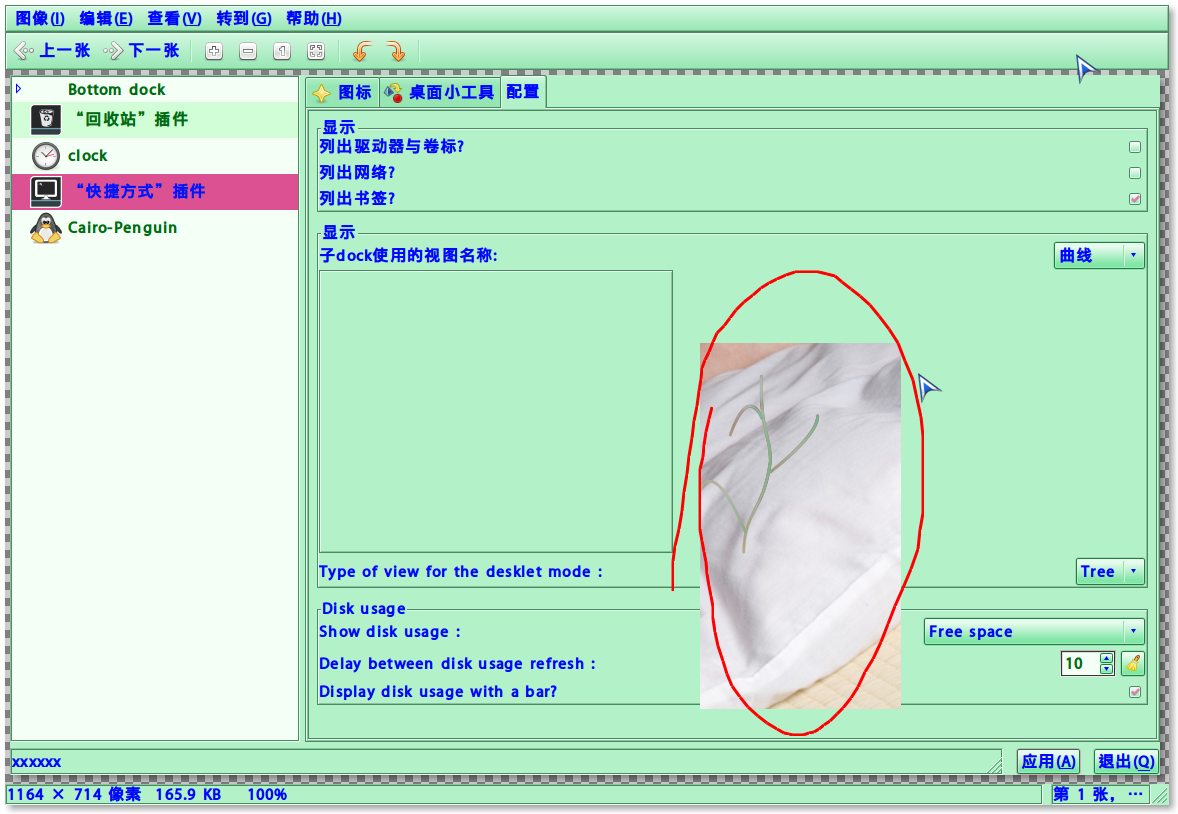
Task: Go to next image with 下一张
Action: pos(142,50)
